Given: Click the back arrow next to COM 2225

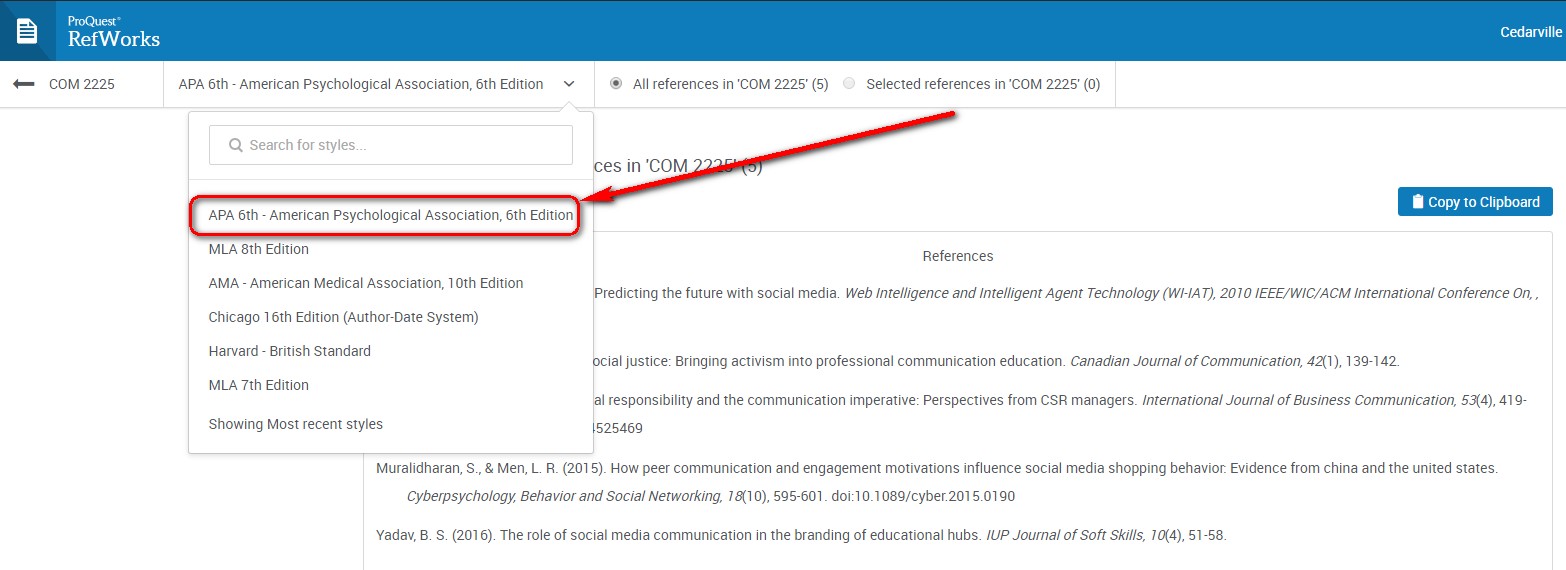Looking at the screenshot, I should (x=23, y=84).
